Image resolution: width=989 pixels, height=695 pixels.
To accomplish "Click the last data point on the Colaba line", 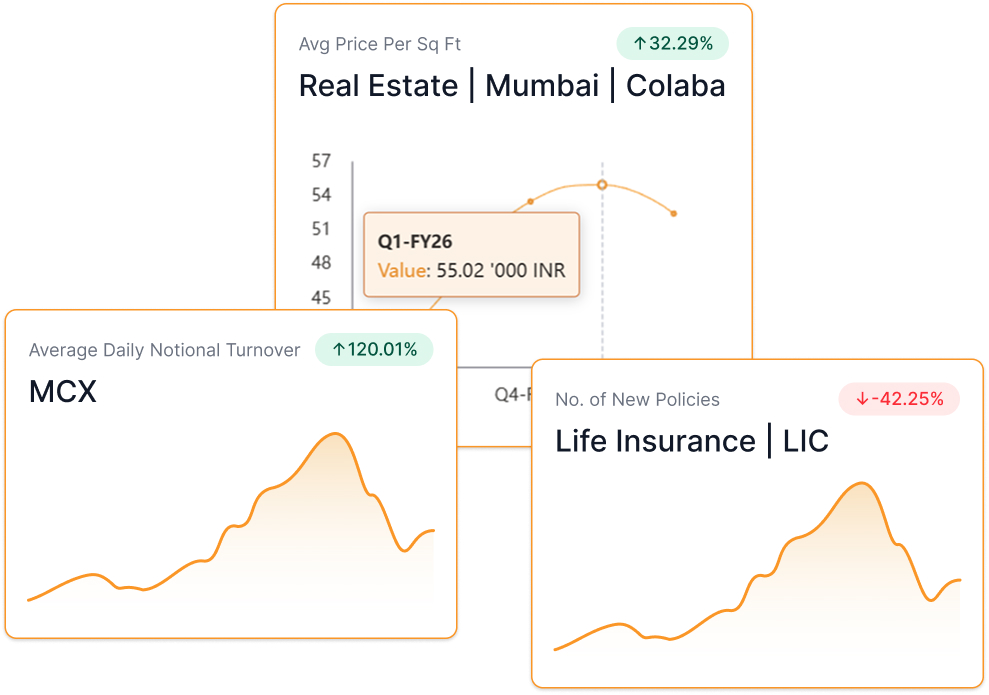I will [674, 213].
